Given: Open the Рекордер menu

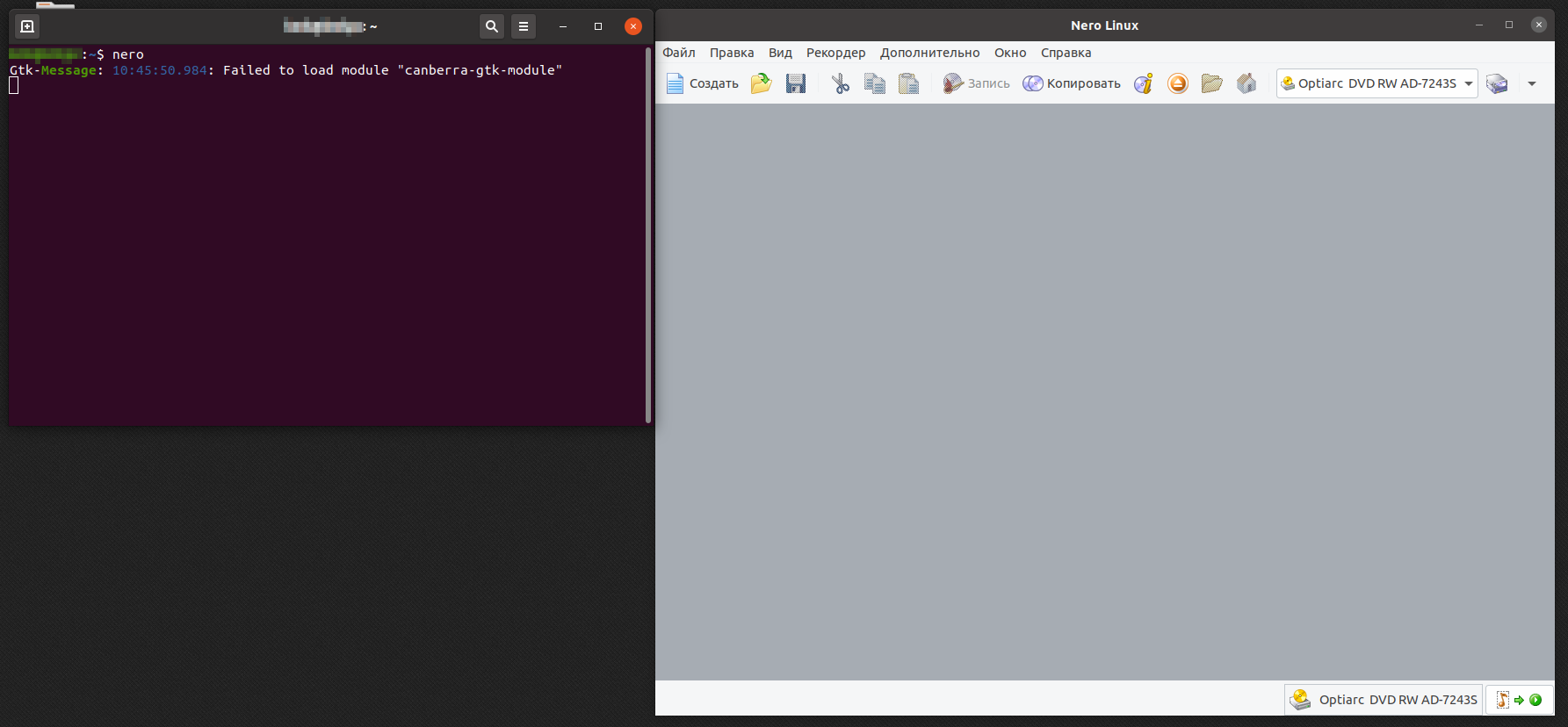Looking at the screenshot, I should pos(835,53).
